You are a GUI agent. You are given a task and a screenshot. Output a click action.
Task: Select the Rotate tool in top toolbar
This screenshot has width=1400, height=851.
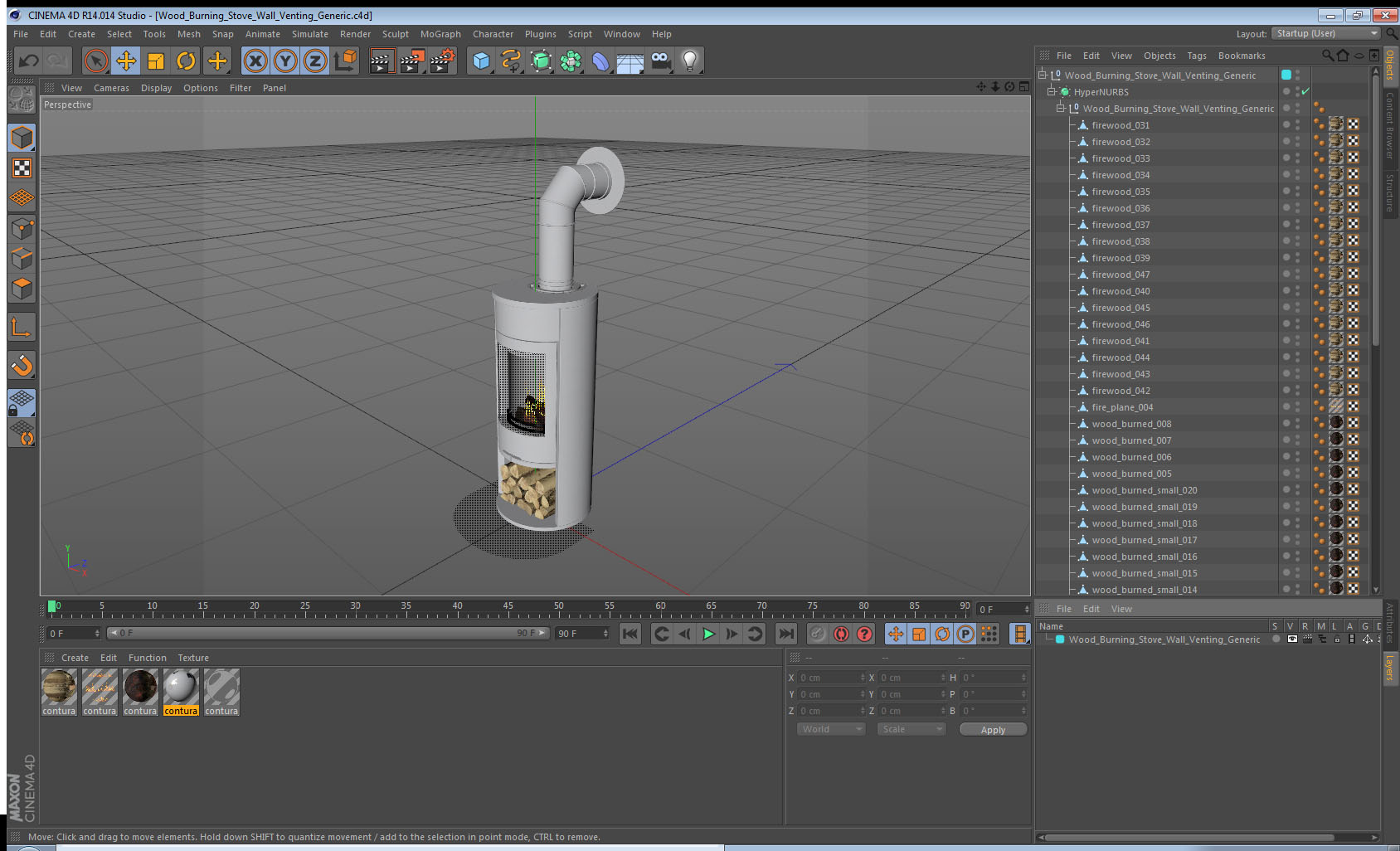[186, 61]
